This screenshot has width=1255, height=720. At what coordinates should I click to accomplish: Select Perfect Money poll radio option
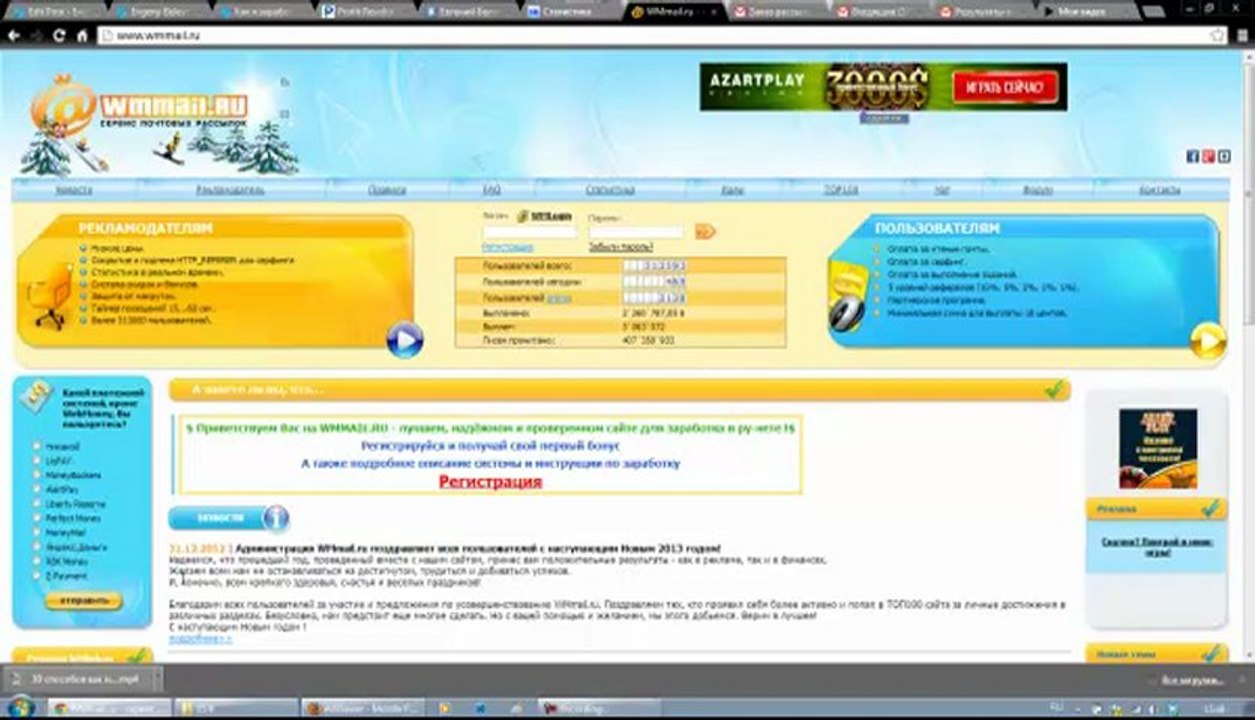(x=37, y=519)
